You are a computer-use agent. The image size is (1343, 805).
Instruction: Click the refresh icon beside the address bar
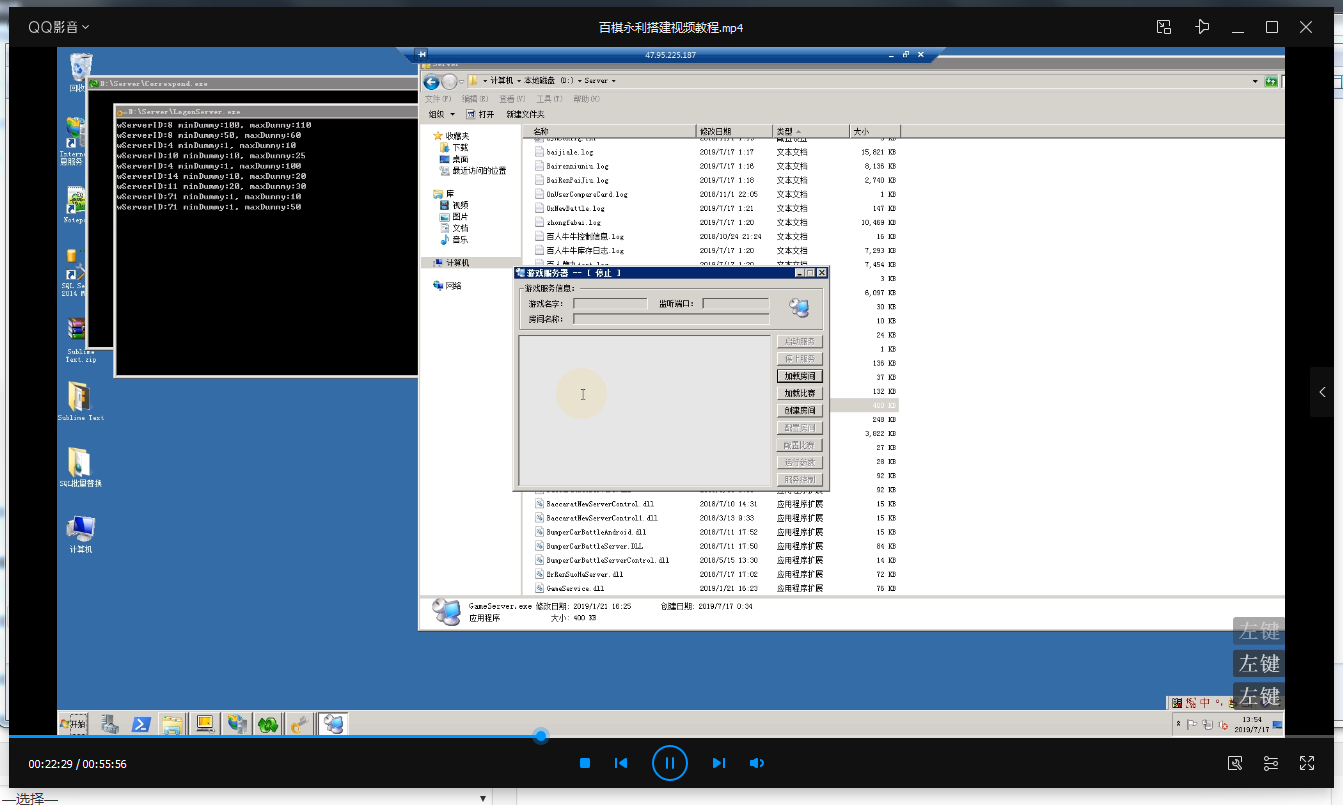click(1271, 81)
